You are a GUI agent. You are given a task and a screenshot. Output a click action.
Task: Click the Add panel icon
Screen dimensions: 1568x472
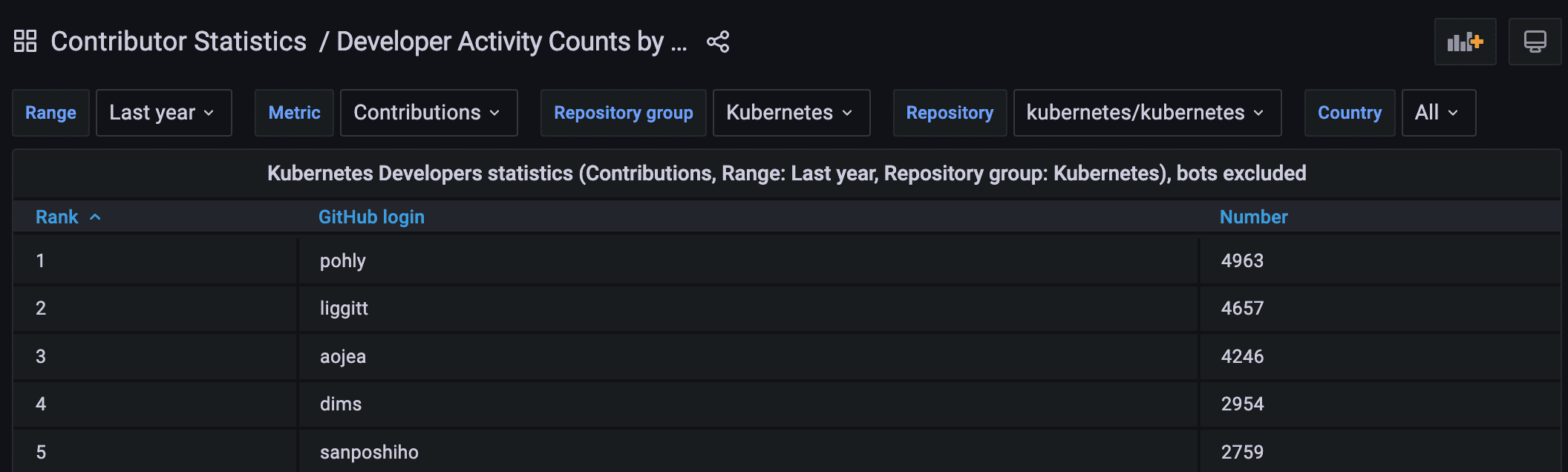pos(1465,42)
